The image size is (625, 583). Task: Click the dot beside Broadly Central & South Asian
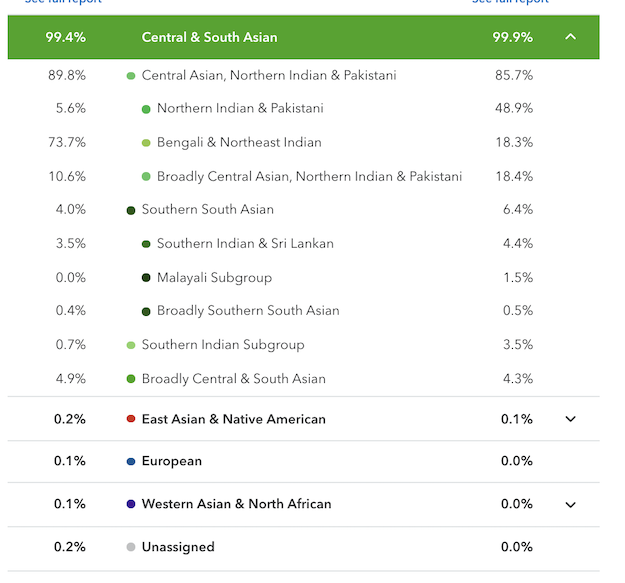pyautogui.click(x=131, y=379)
